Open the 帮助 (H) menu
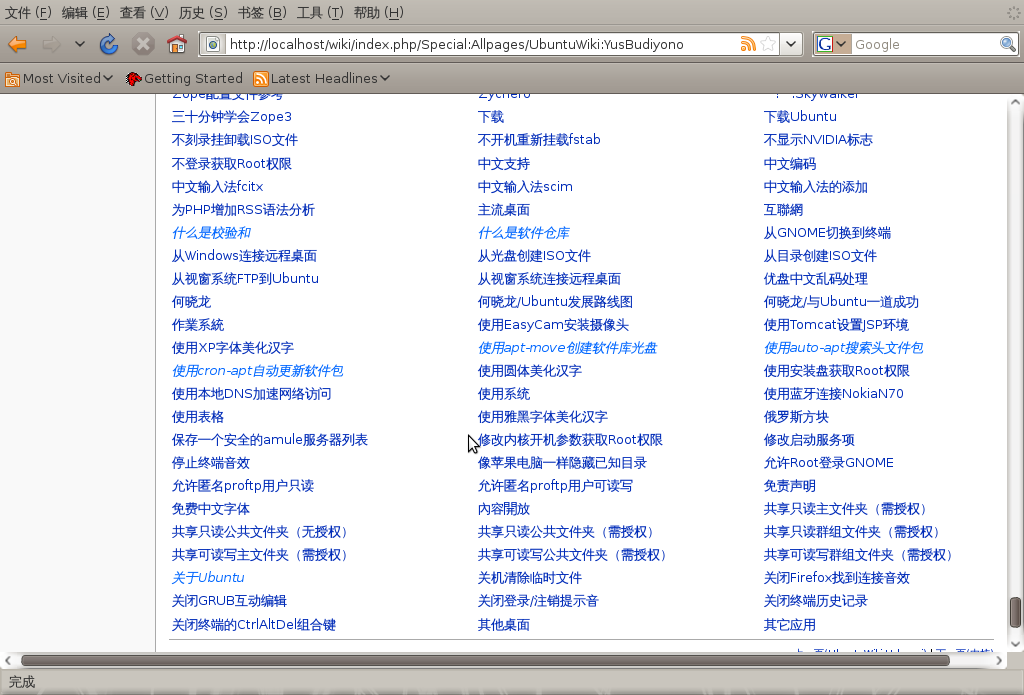Viewport: 1024px width, 695px height. [x=379, y=13]
